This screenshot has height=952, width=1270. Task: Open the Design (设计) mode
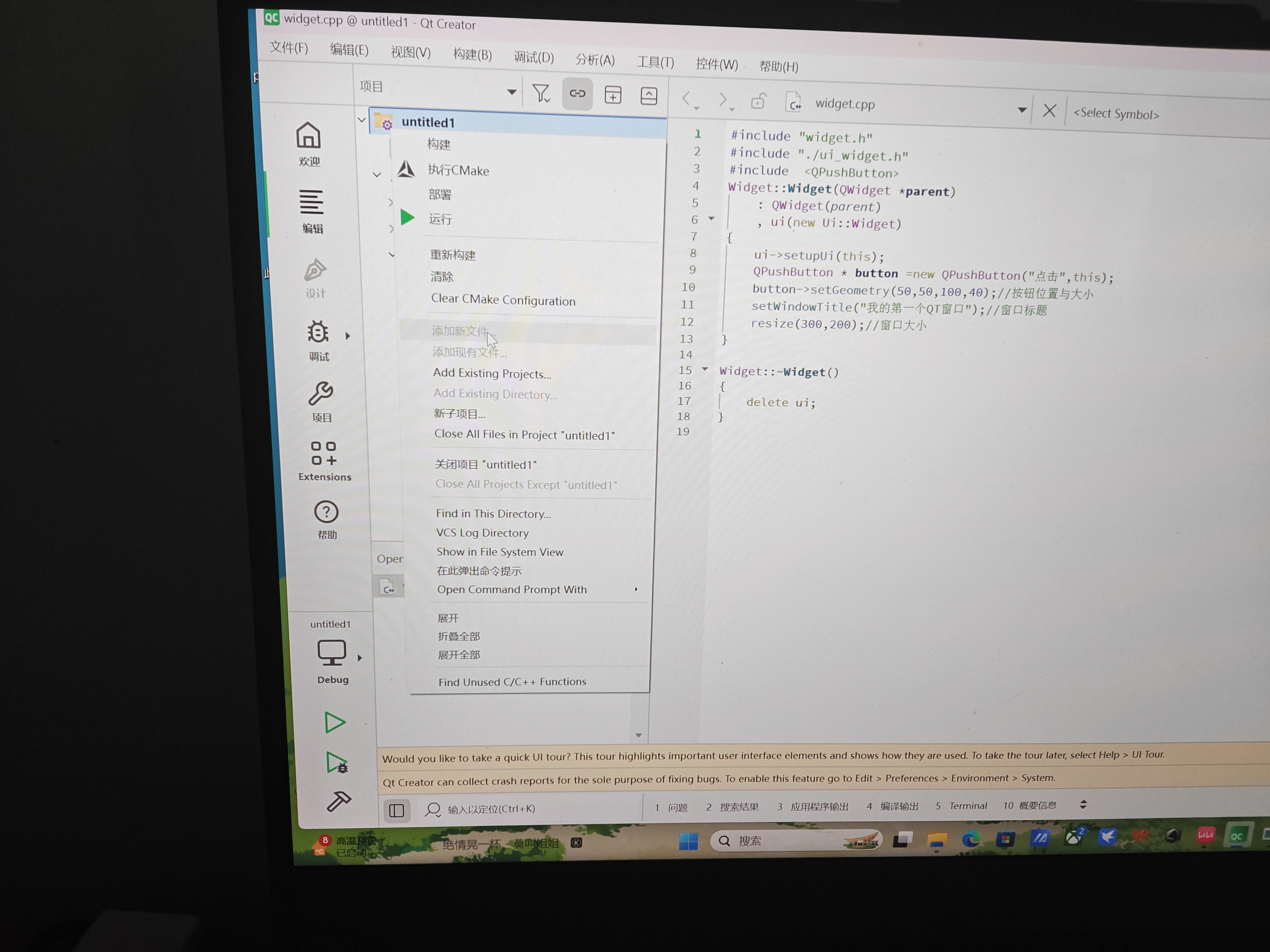click(315, 278)
